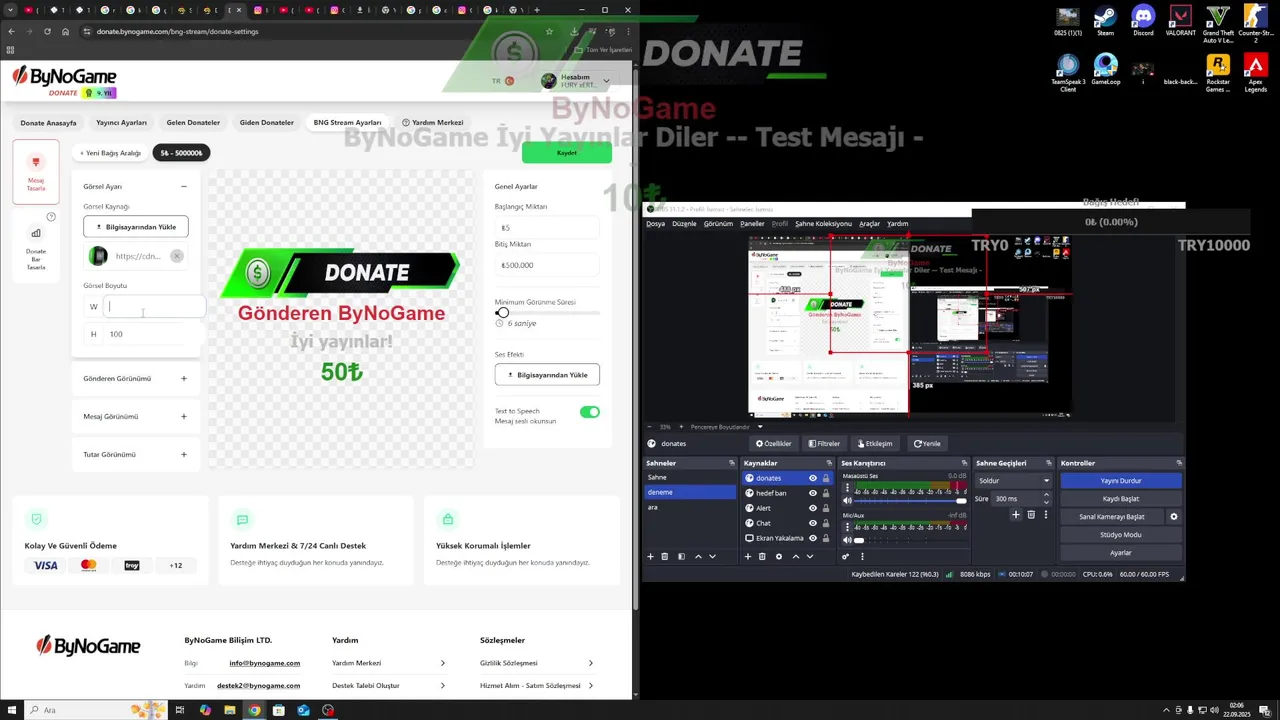Screen dimensions: 1280x720
Task: Mute the Masaüstü Ses speaker icon
Action: click(x=847, y=500)
